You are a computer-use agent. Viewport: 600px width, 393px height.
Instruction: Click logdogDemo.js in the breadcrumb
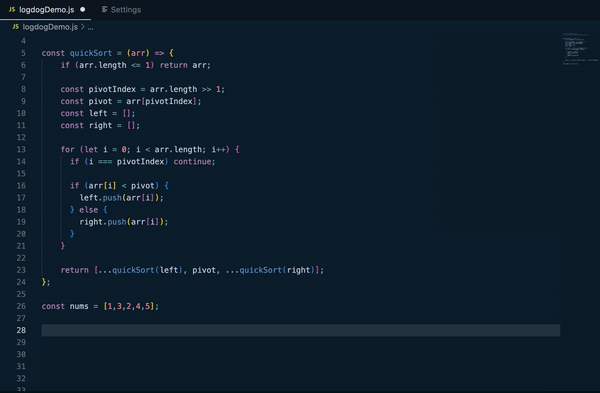pyautogui.click(x=50, y=27)
